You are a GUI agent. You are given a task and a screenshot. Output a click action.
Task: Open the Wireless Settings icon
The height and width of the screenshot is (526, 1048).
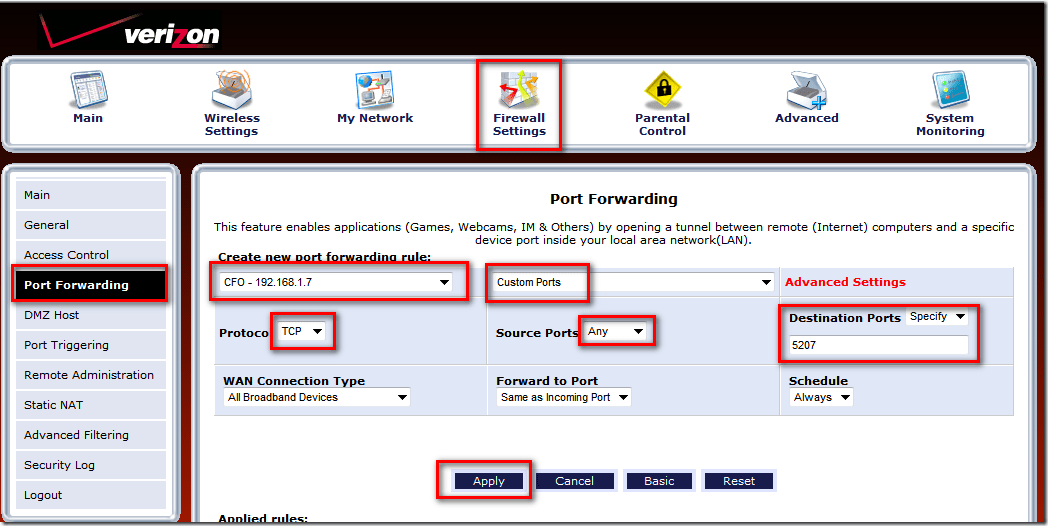click(231, 92)
